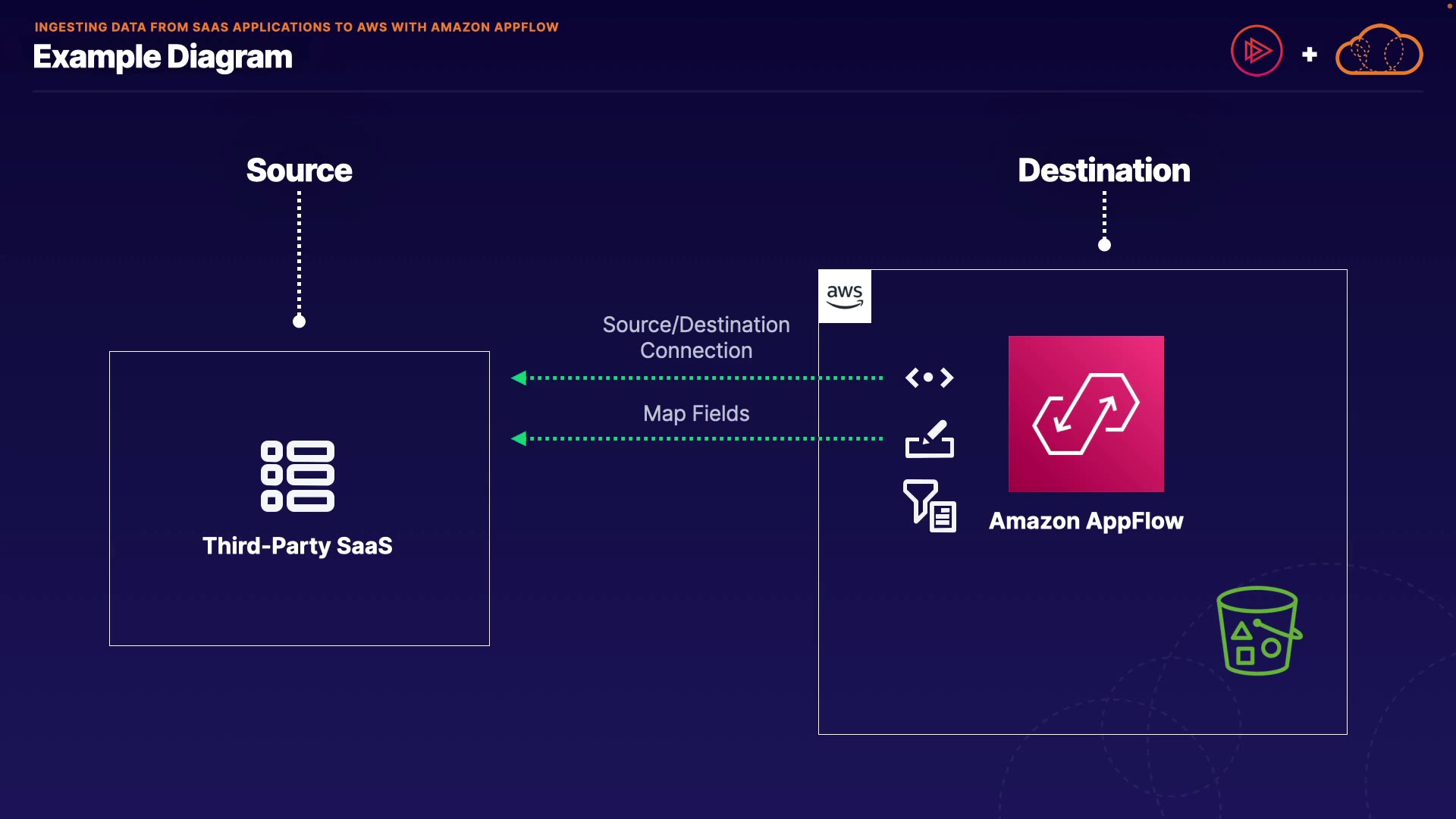Click the Third-Party SaaS text label
Image resolution: width=1456 pixels, height=819 pixels.
click(x=297, y=546)
